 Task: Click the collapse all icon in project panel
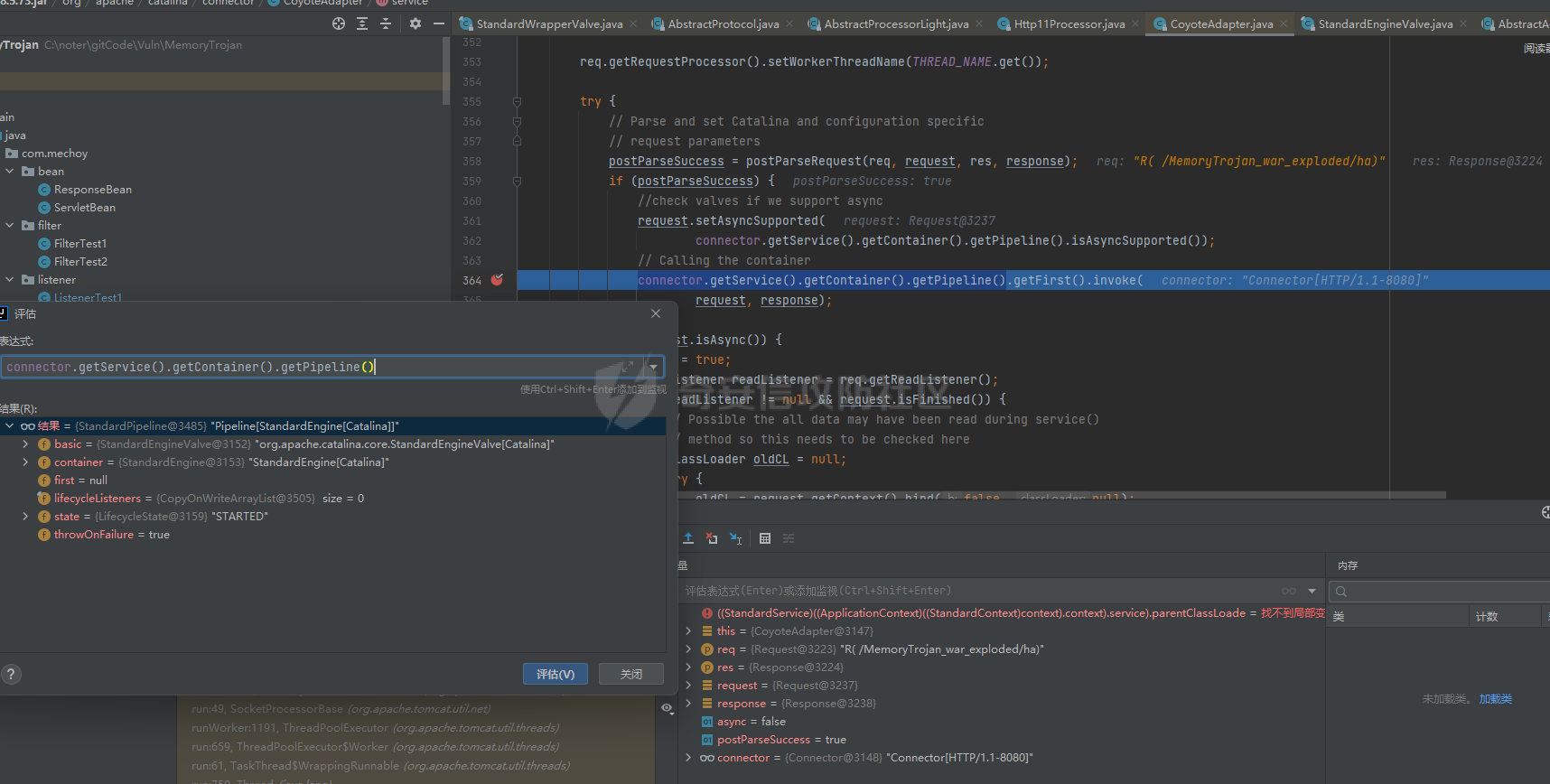click(386, 23)
